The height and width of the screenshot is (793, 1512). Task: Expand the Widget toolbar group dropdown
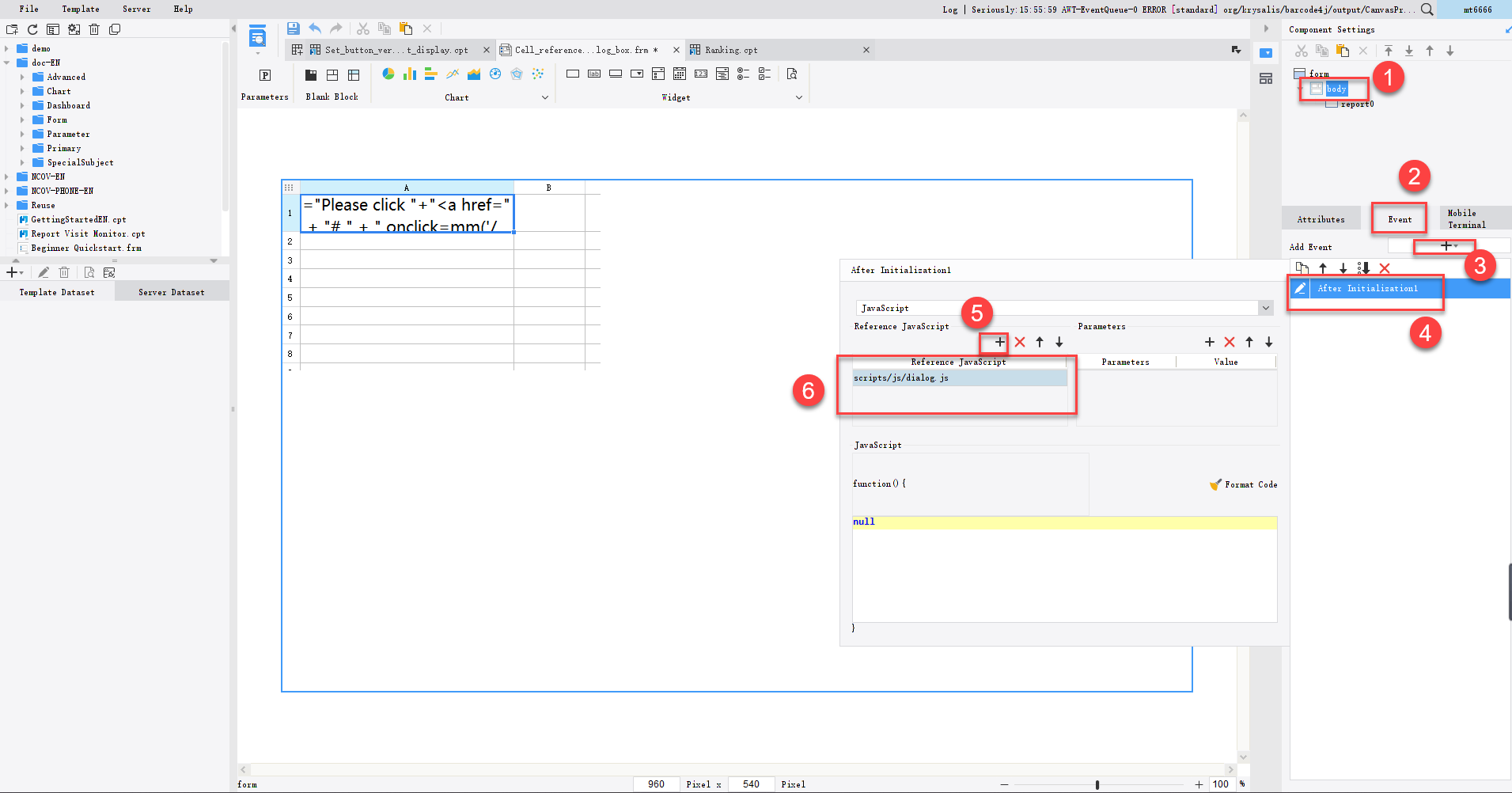tap(799, 97)
